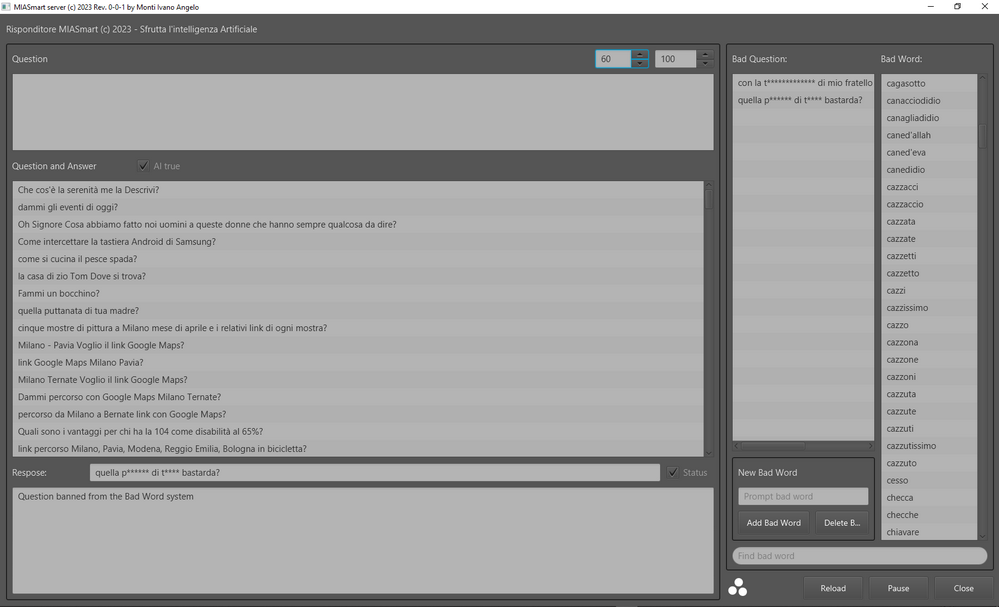Screen dimensions: 999x607
Task: Select 'chiavare' in Bad Word list
Action: pyautogui.click(x=929, y=532)
